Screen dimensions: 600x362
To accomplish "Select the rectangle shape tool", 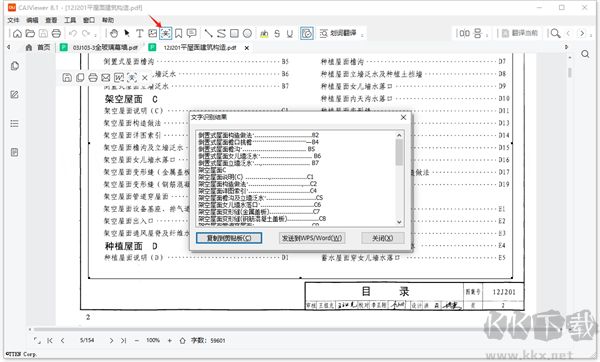I will pyautogui.click(x=234, y=34).
